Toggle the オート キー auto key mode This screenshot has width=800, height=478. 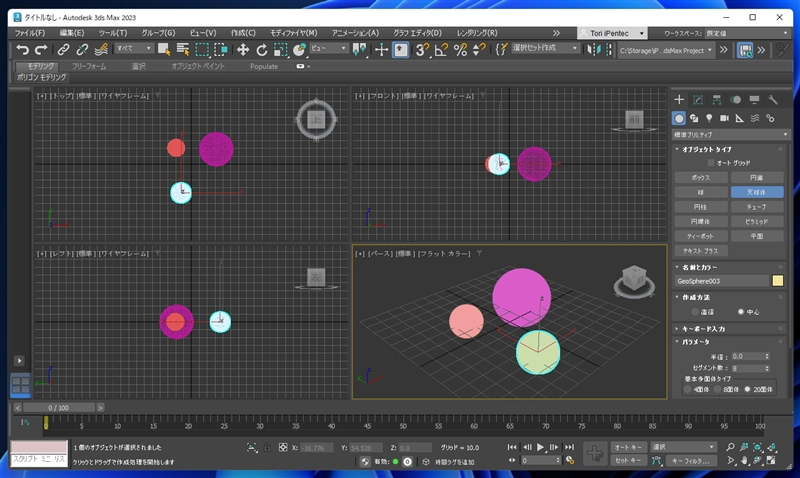[629, 447]
